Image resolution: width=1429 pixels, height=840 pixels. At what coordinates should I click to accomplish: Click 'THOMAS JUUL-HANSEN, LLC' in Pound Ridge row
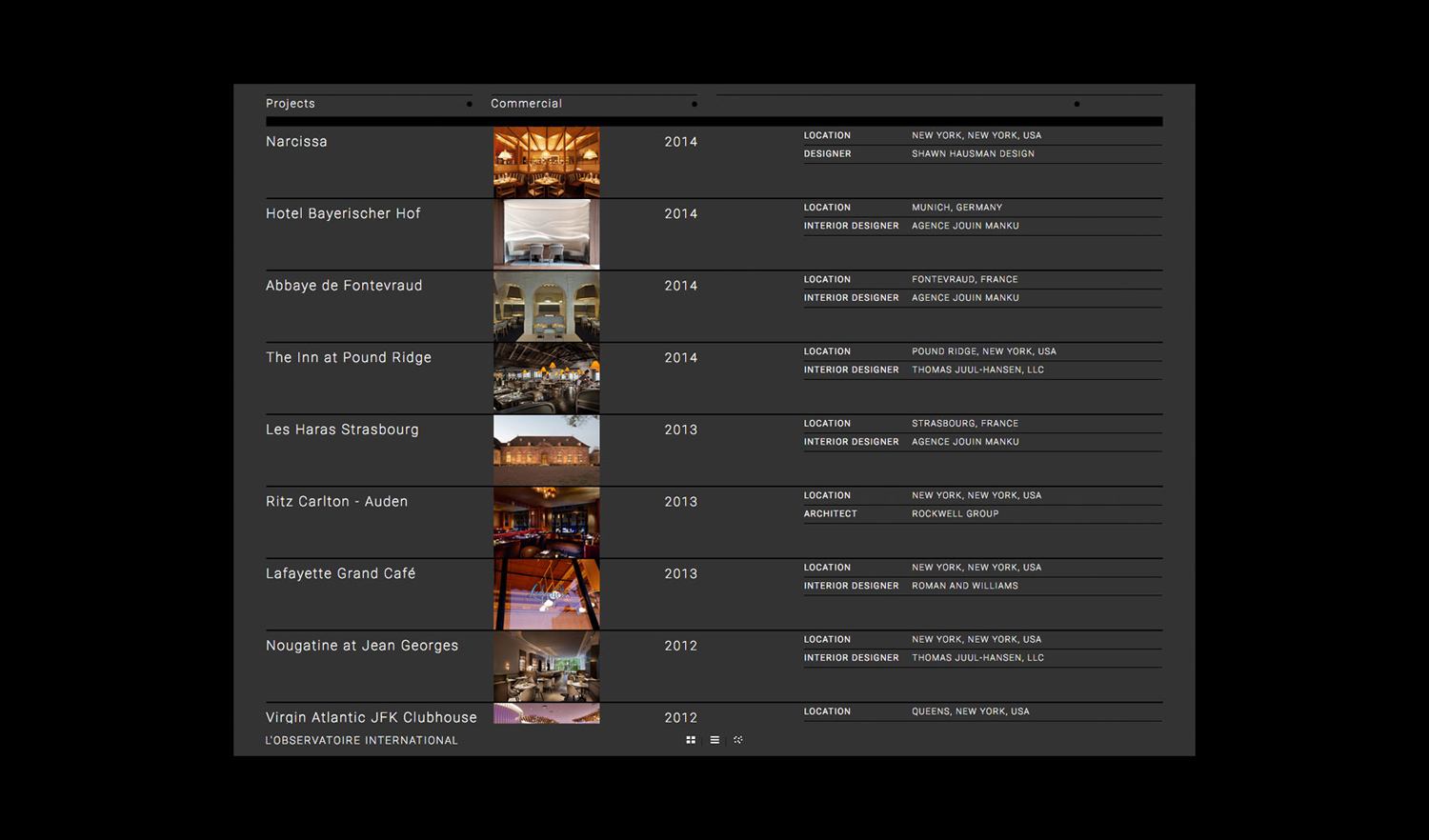(x=978, y=370)
